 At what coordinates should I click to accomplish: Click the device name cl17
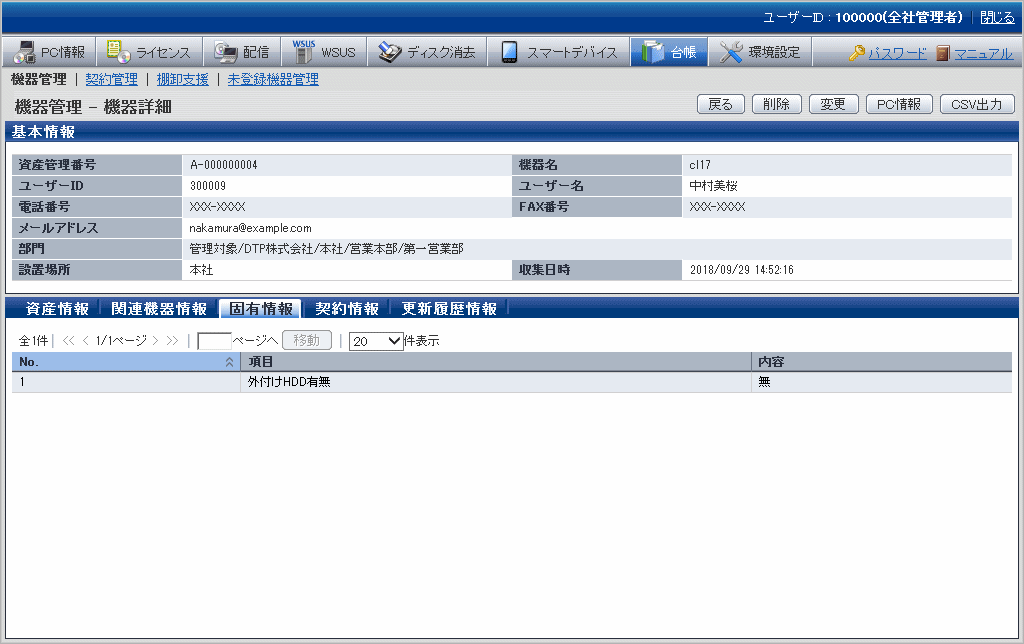click(699, 165)
